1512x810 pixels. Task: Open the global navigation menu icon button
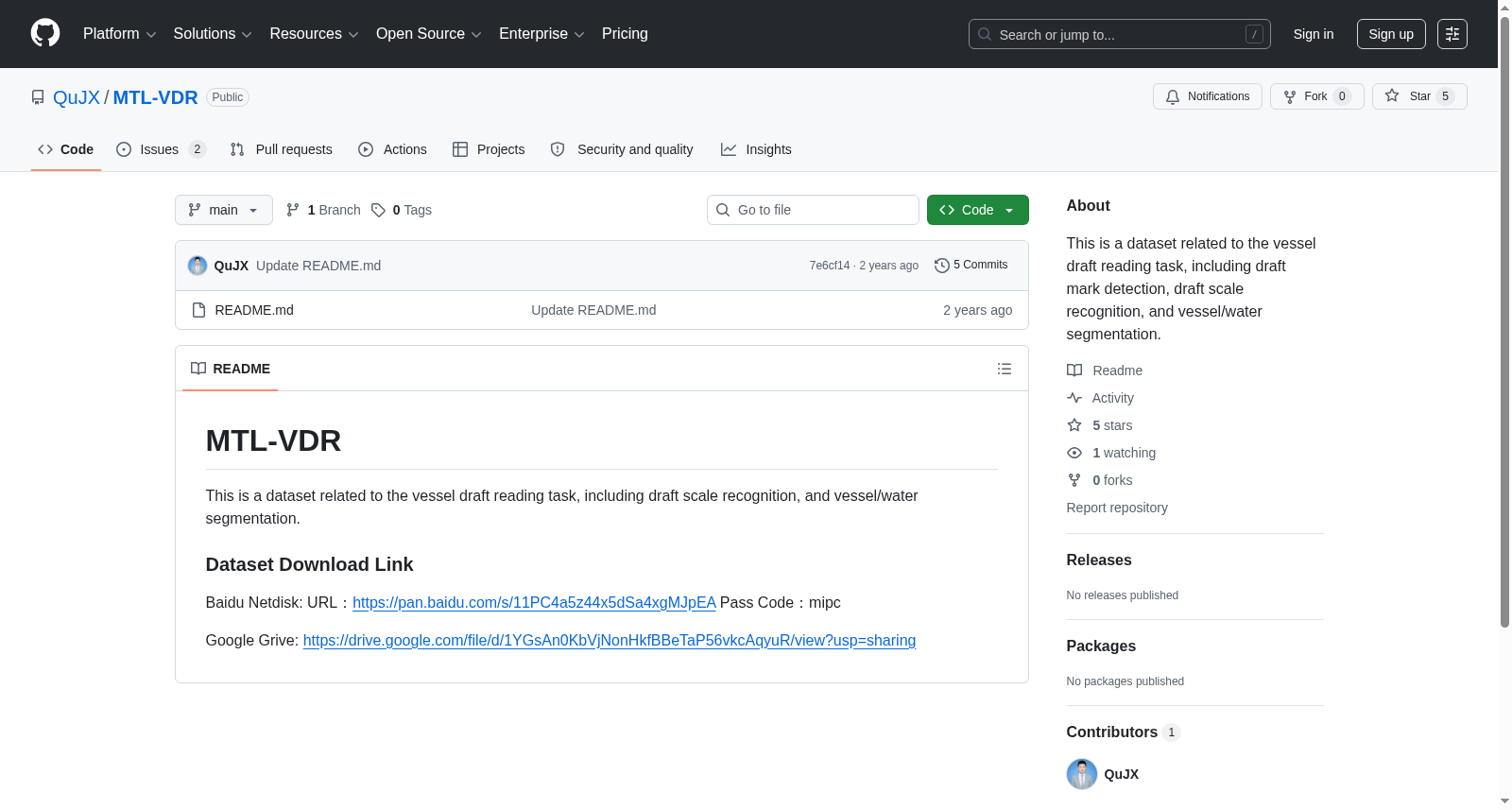coord(1452,34)
